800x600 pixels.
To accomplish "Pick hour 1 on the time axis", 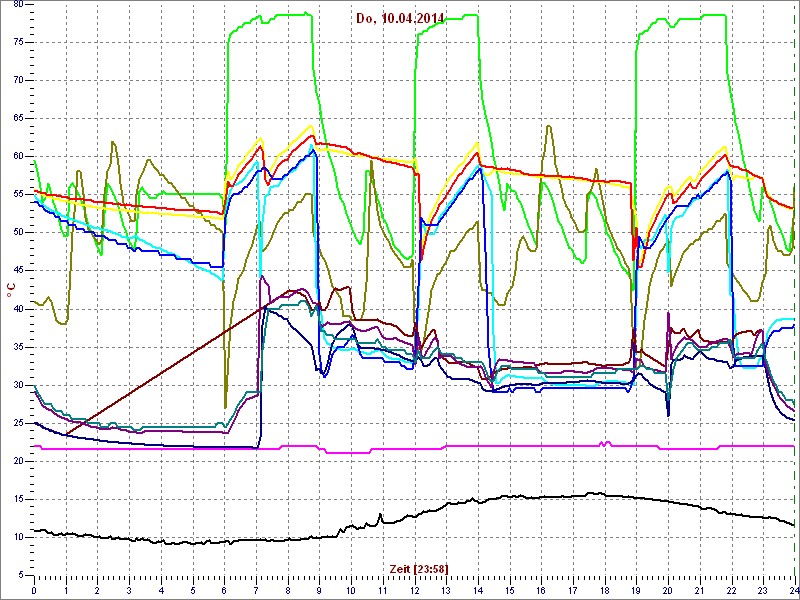I will [66, 591].
